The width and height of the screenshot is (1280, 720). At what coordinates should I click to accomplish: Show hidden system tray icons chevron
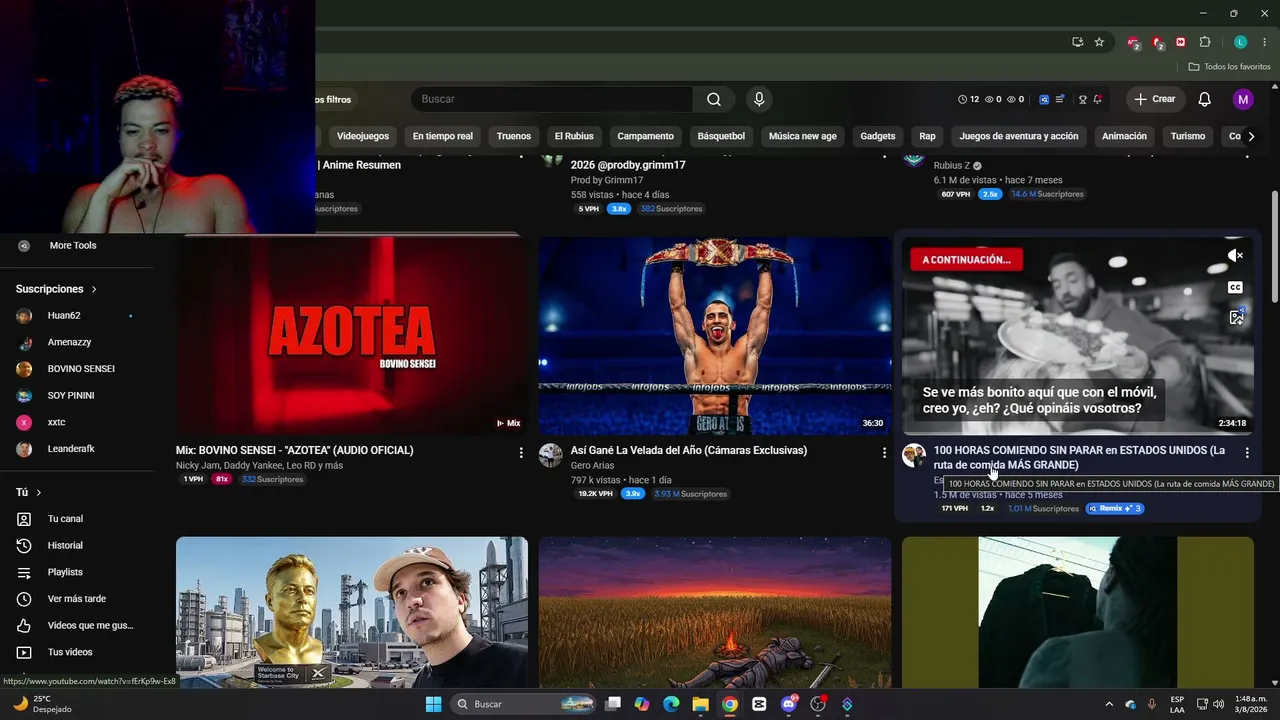click(1109, 704)
